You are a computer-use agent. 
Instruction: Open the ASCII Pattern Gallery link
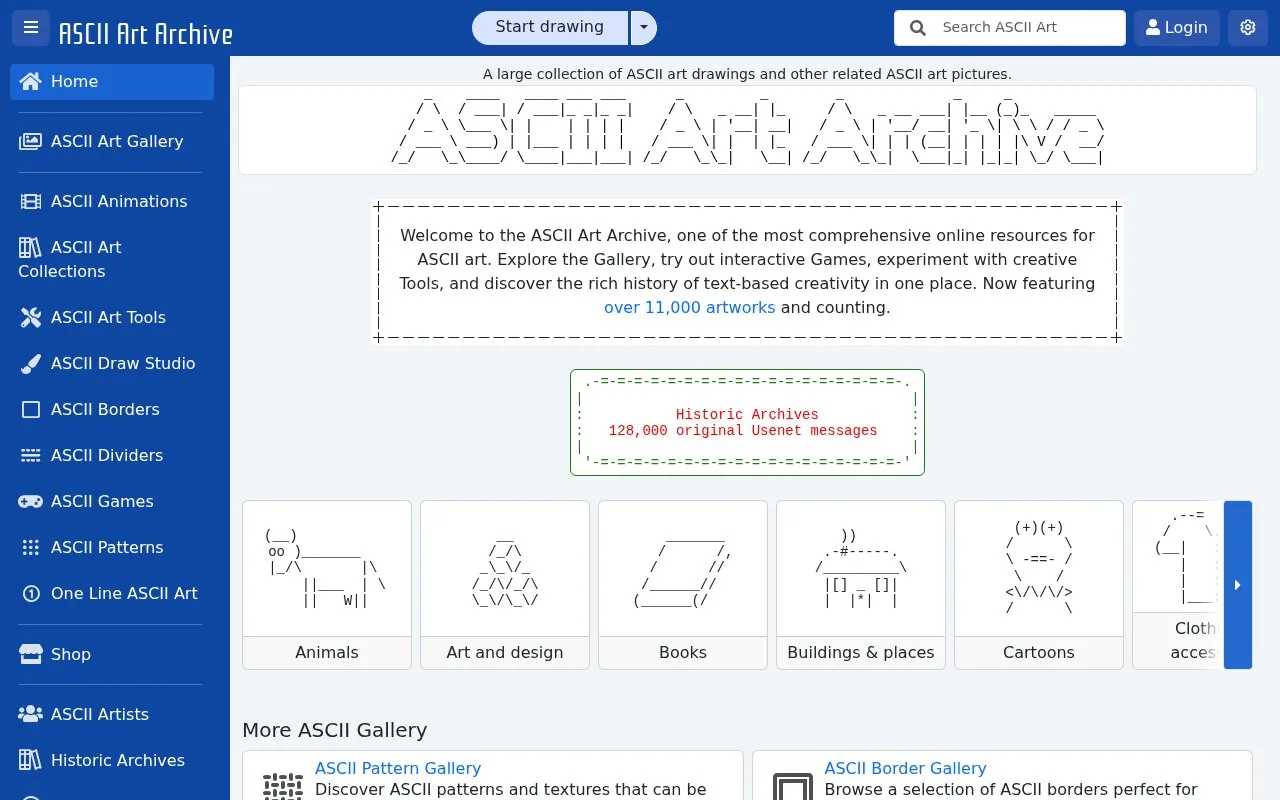pos(398,769)
